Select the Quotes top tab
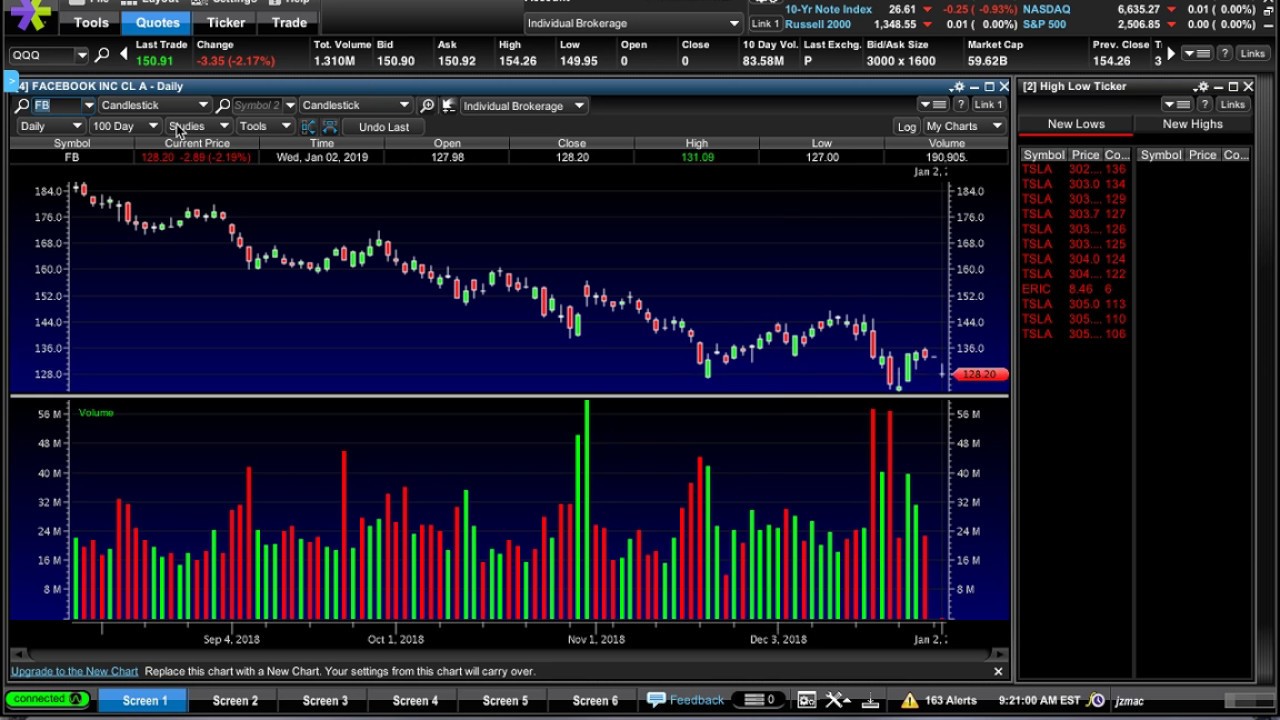The image size is (1280, 720). [x=158, y=22]
